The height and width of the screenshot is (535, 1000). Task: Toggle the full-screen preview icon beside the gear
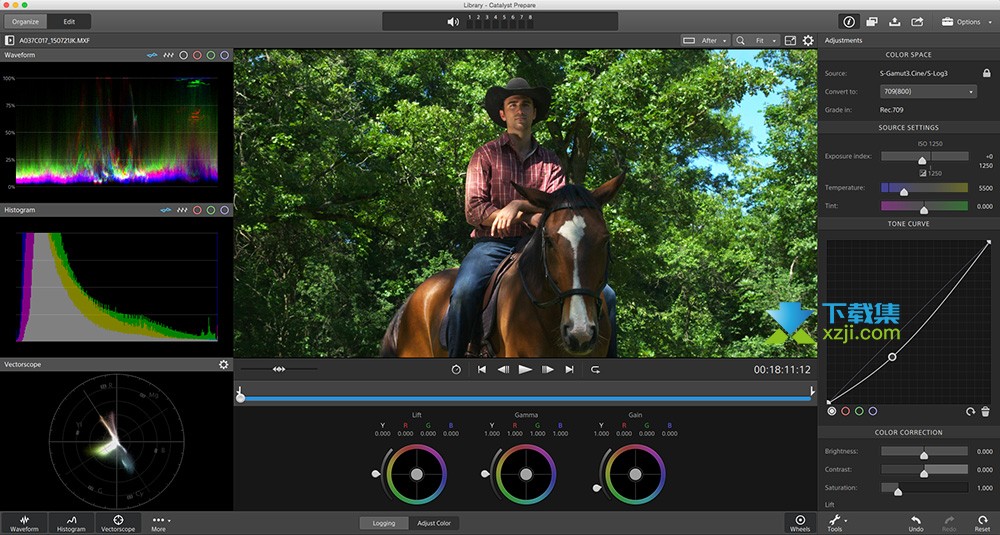790,40
